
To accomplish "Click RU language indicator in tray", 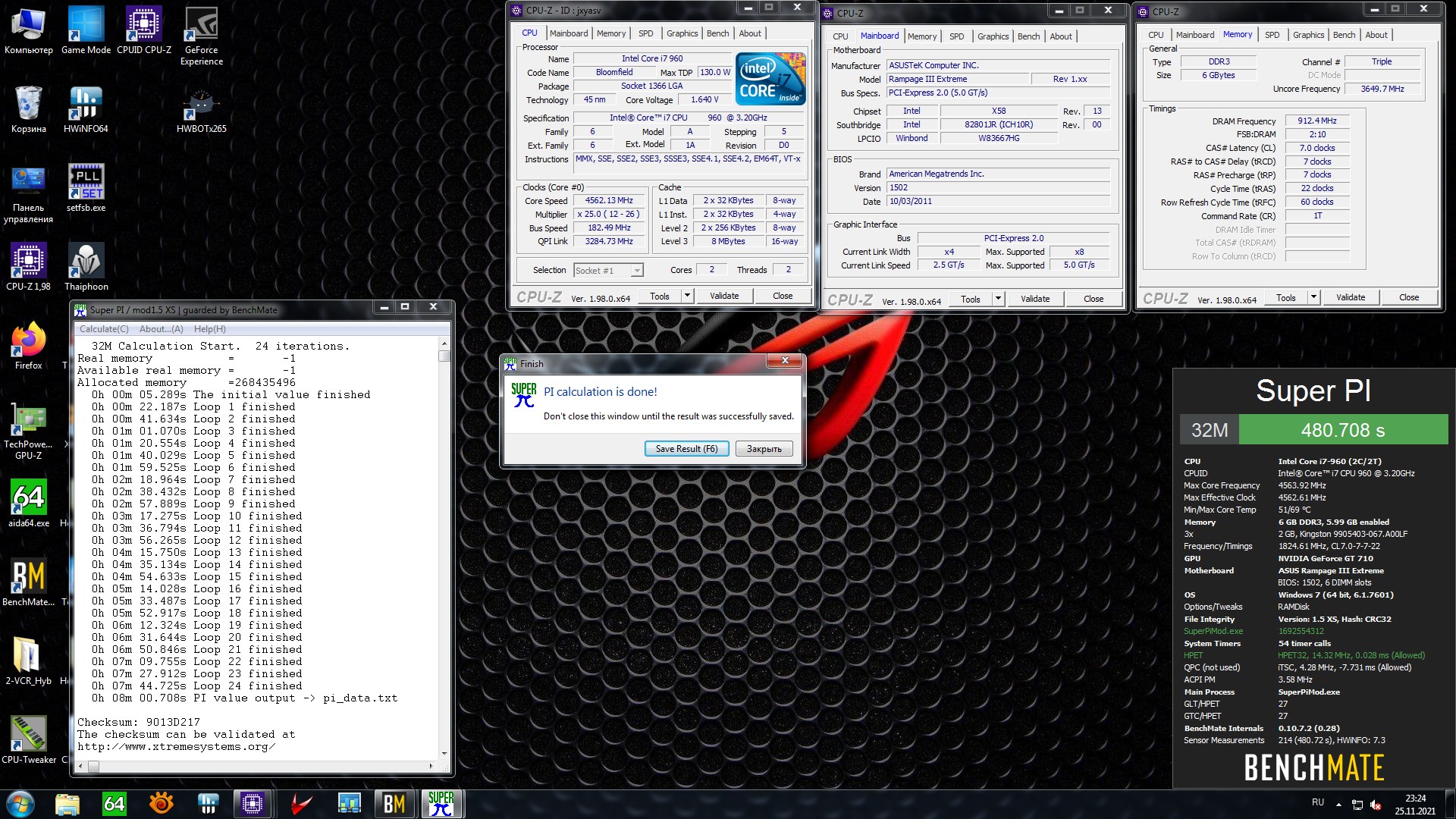I will pyautogui.click(x=1318, y=802).
